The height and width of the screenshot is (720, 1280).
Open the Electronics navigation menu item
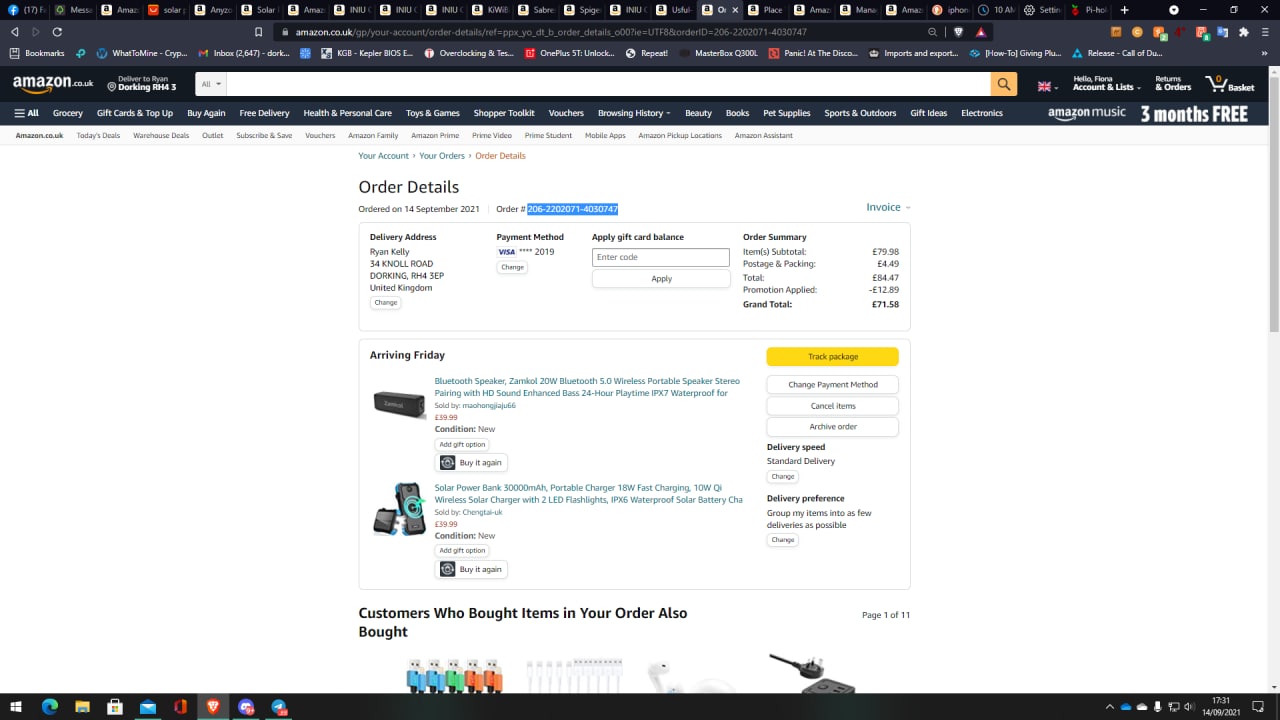pos(981,113)
